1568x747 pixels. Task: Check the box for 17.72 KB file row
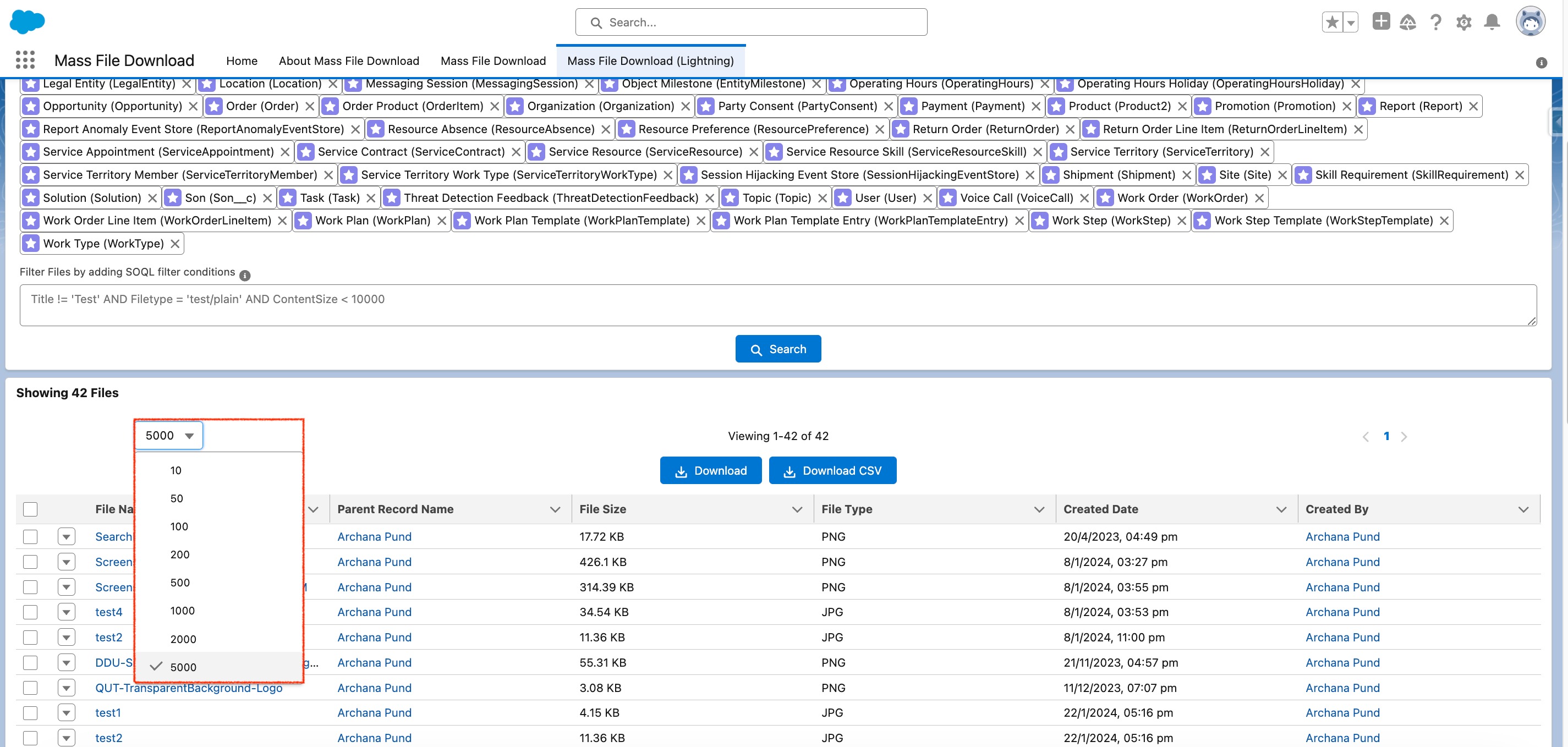coord(30,536)
